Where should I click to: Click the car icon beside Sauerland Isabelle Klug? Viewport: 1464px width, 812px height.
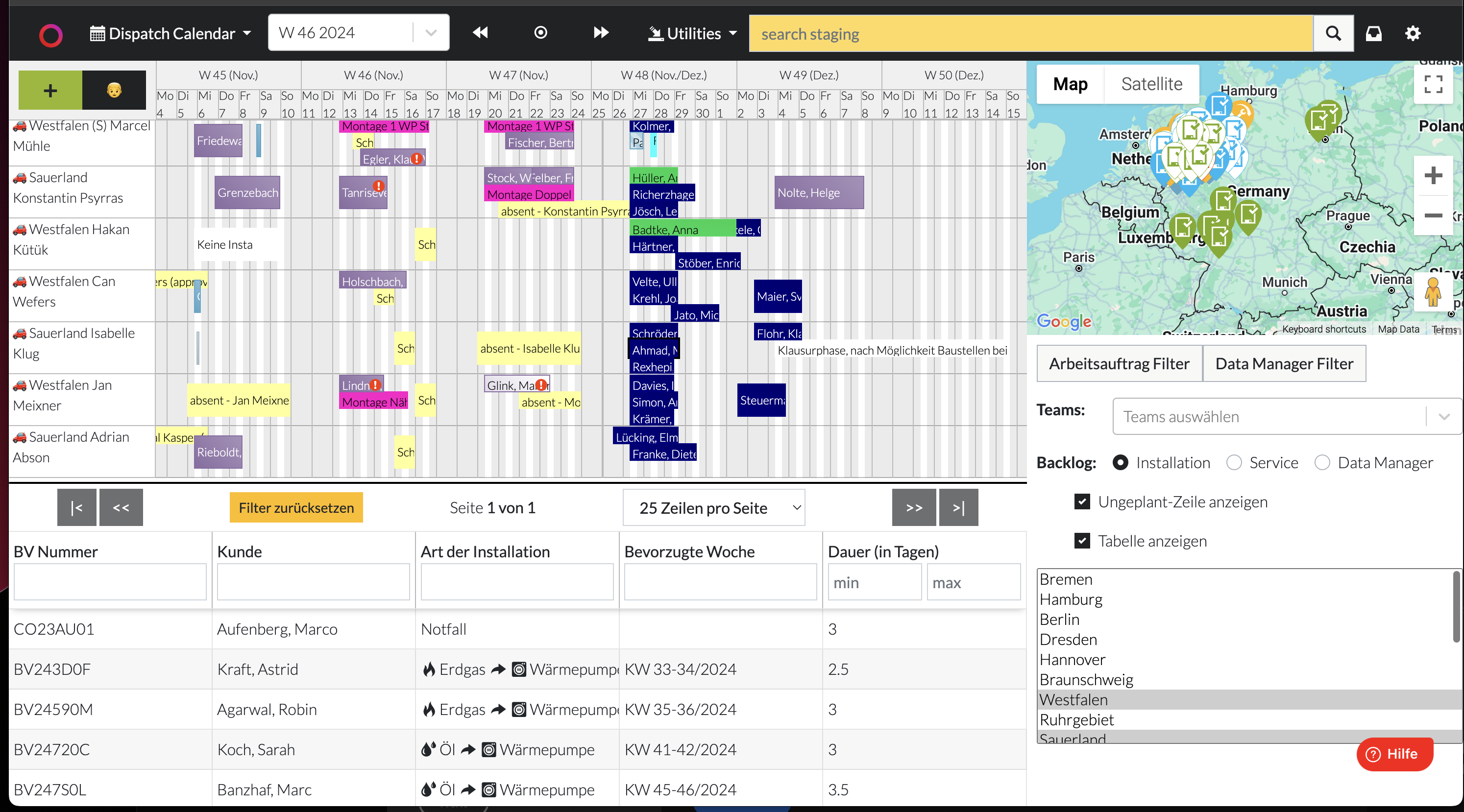pos(20,334)
